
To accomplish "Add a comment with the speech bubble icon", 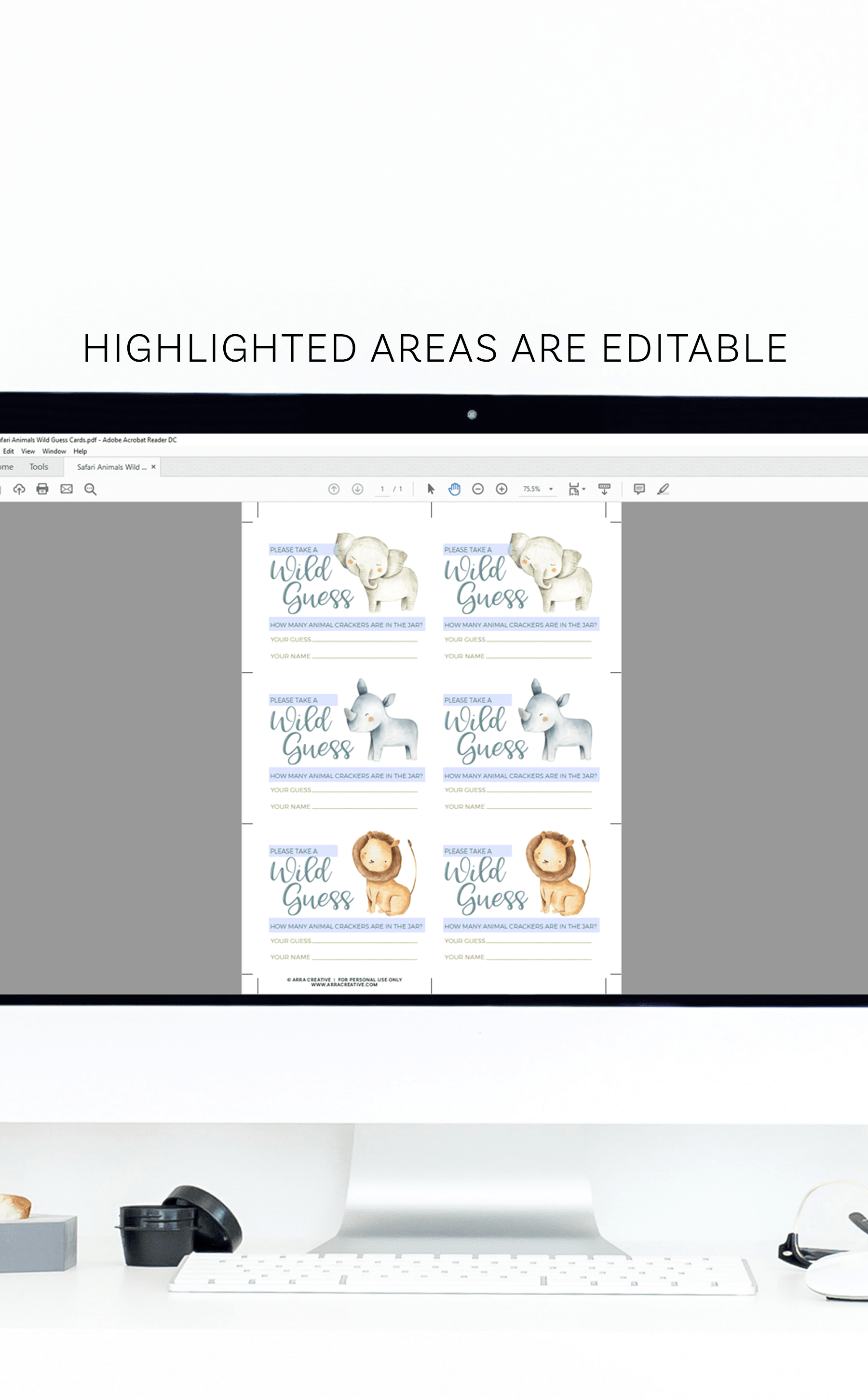I will click(639, 489).
